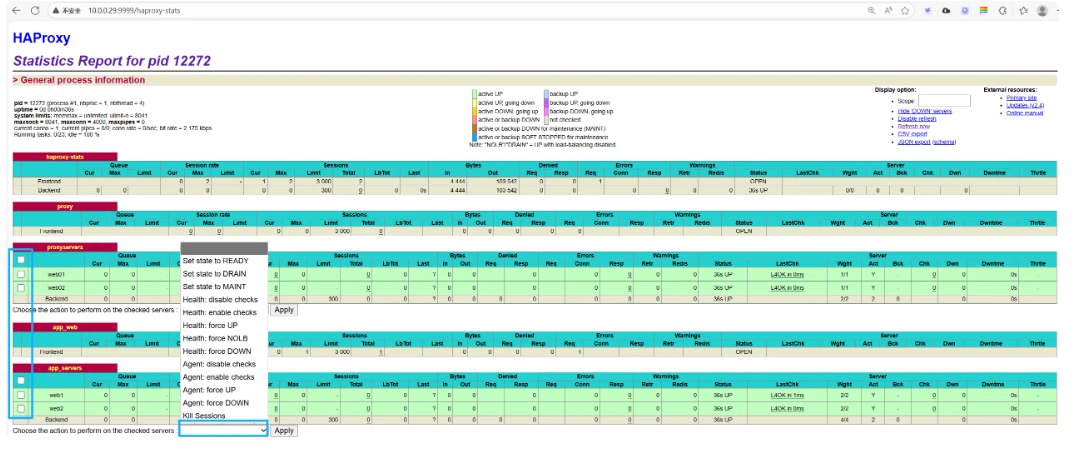The image size is (1072, 450).
Task: Add page to favorites with star icon
Action: (x=906, y=10)
